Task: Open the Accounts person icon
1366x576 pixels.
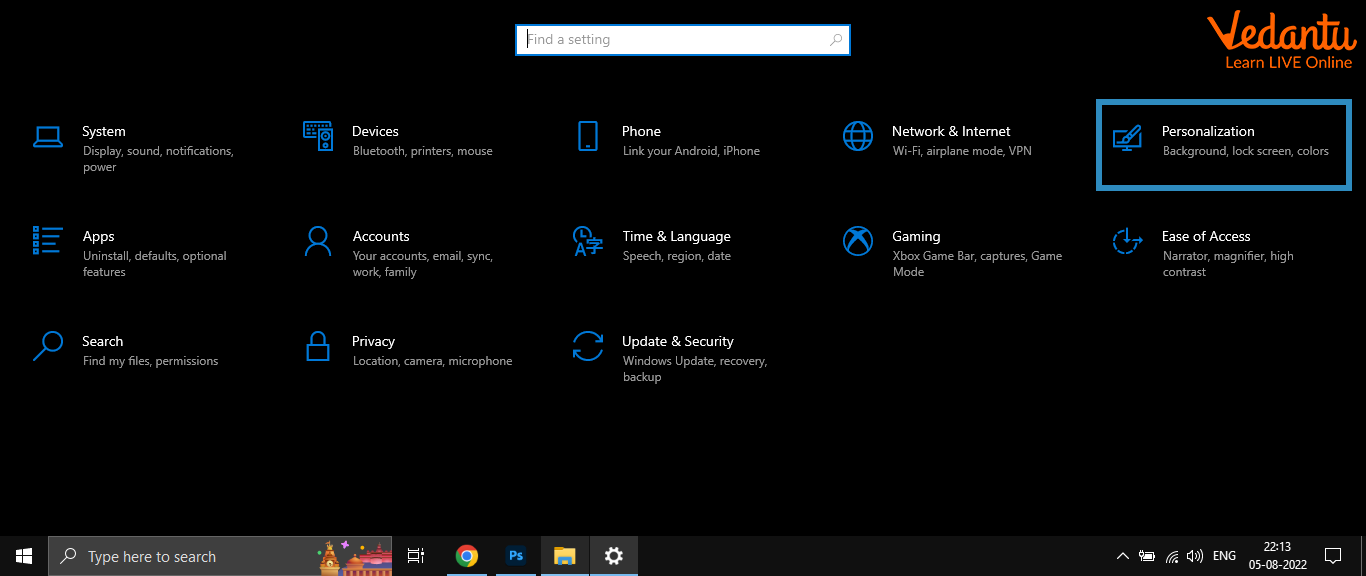Action: point(318,241)
